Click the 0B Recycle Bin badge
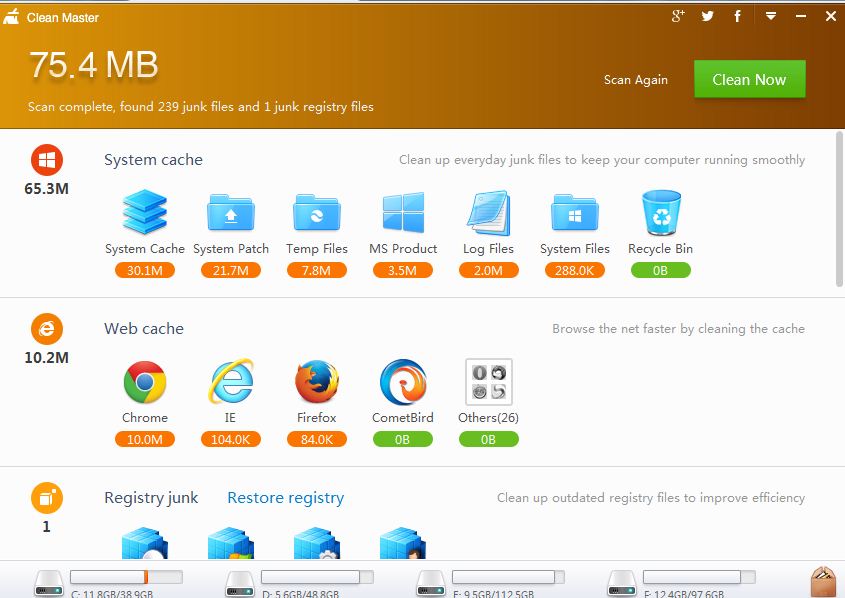This screenshot has width=845, height=598. coord(661,270)
